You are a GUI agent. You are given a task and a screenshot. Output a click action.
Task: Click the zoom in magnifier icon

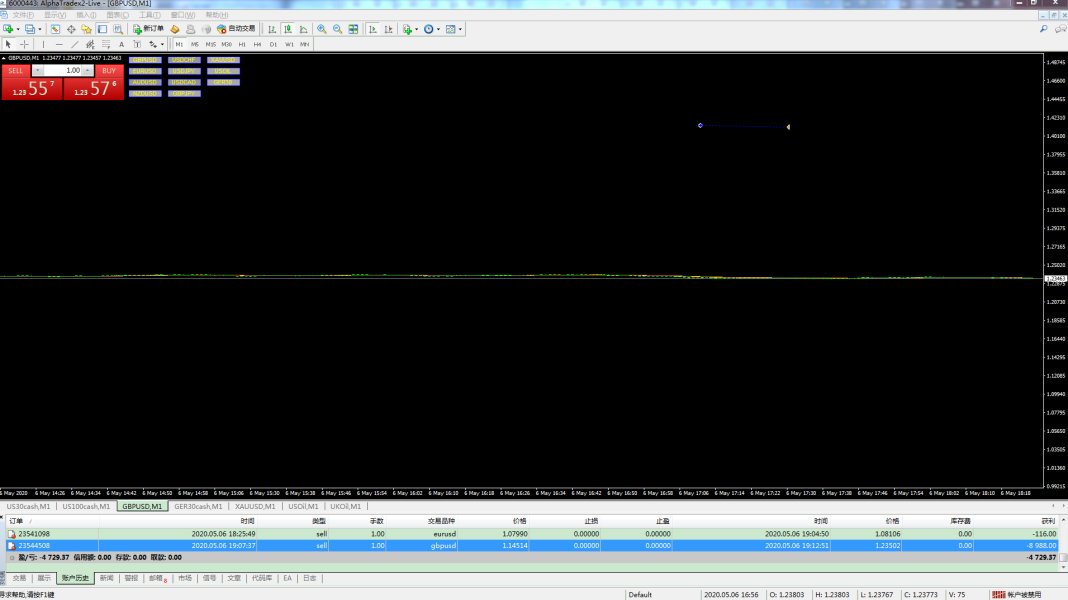(321, 29)
